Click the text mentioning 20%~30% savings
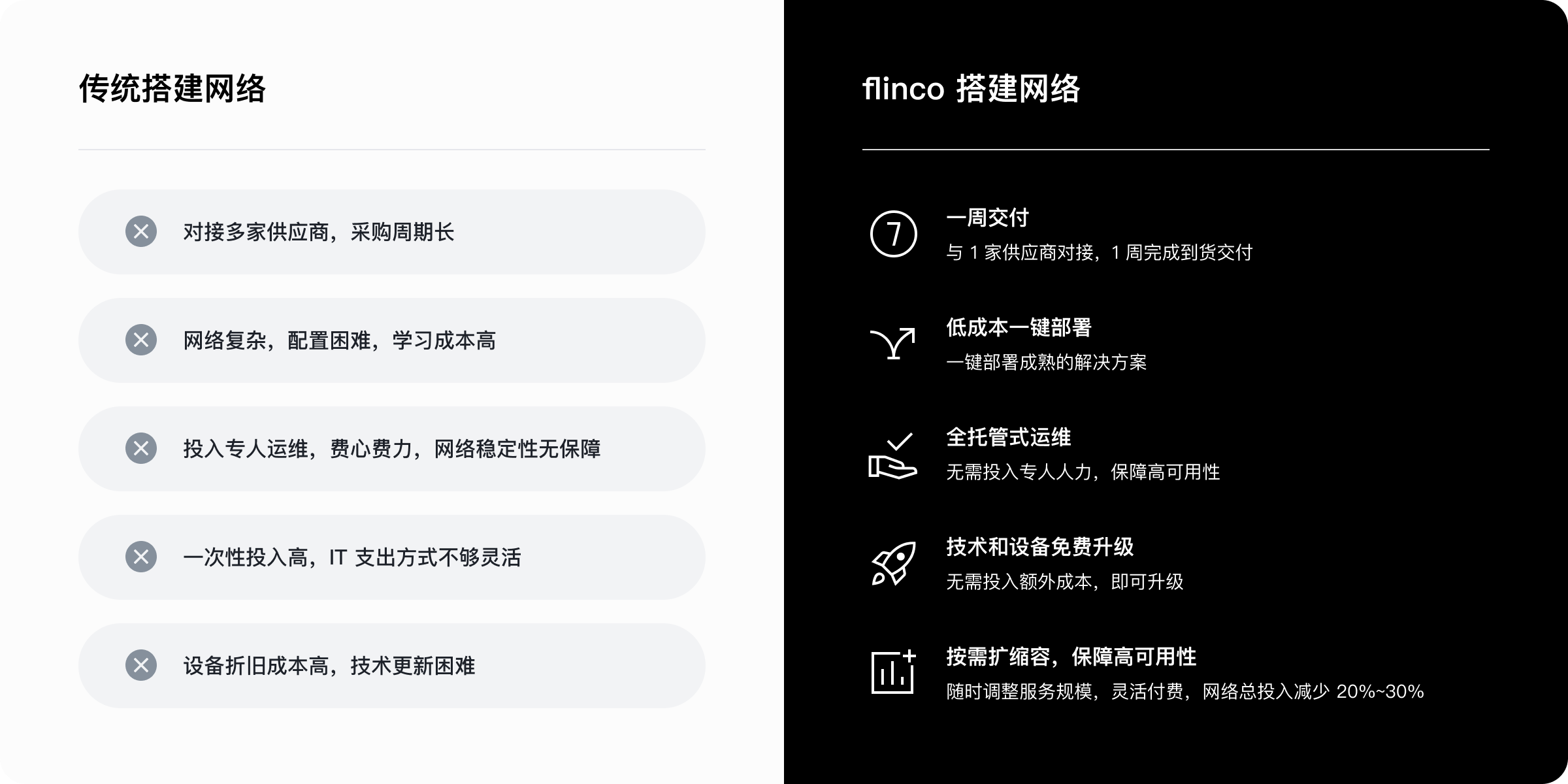The height and width of the screenshot is (784, 1568). pos(1185,691)
